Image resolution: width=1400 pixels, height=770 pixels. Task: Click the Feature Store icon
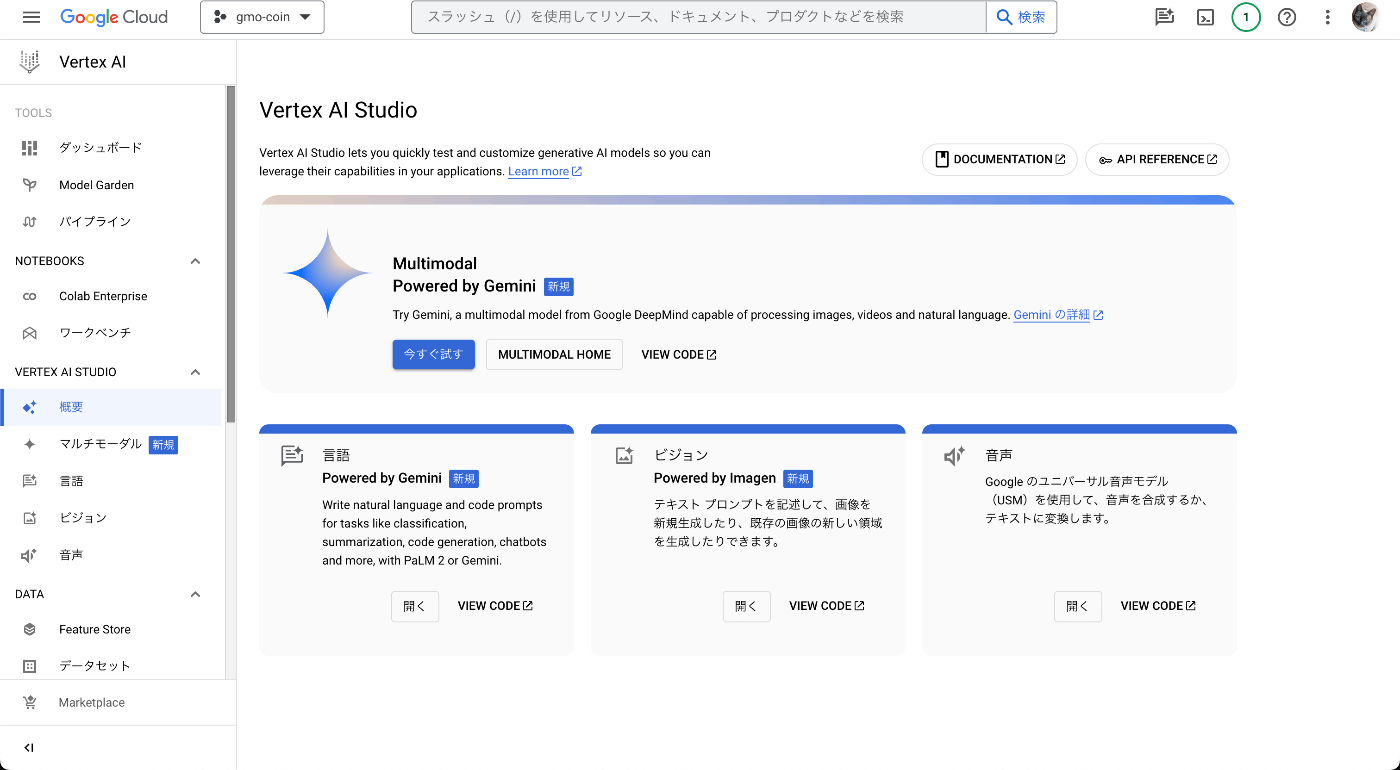tap(29, 630)
